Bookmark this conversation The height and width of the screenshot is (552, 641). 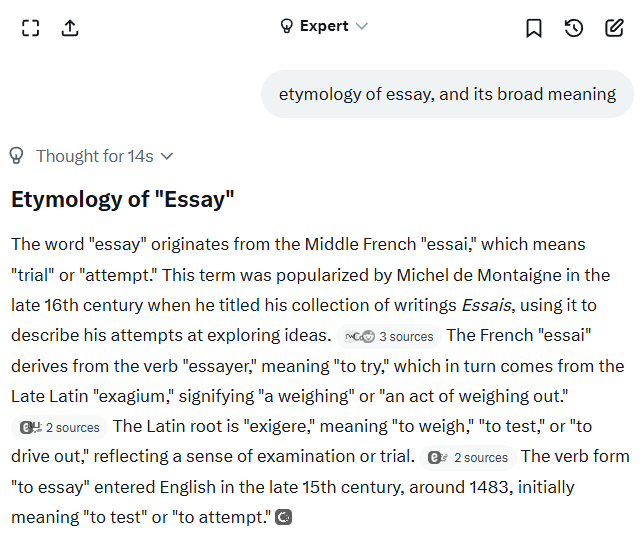click(534, 28)
